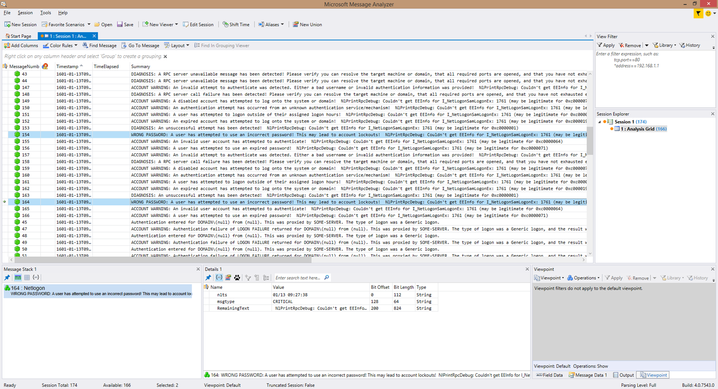
Task: Click the Timestamp column header
Action: point(69,66)
